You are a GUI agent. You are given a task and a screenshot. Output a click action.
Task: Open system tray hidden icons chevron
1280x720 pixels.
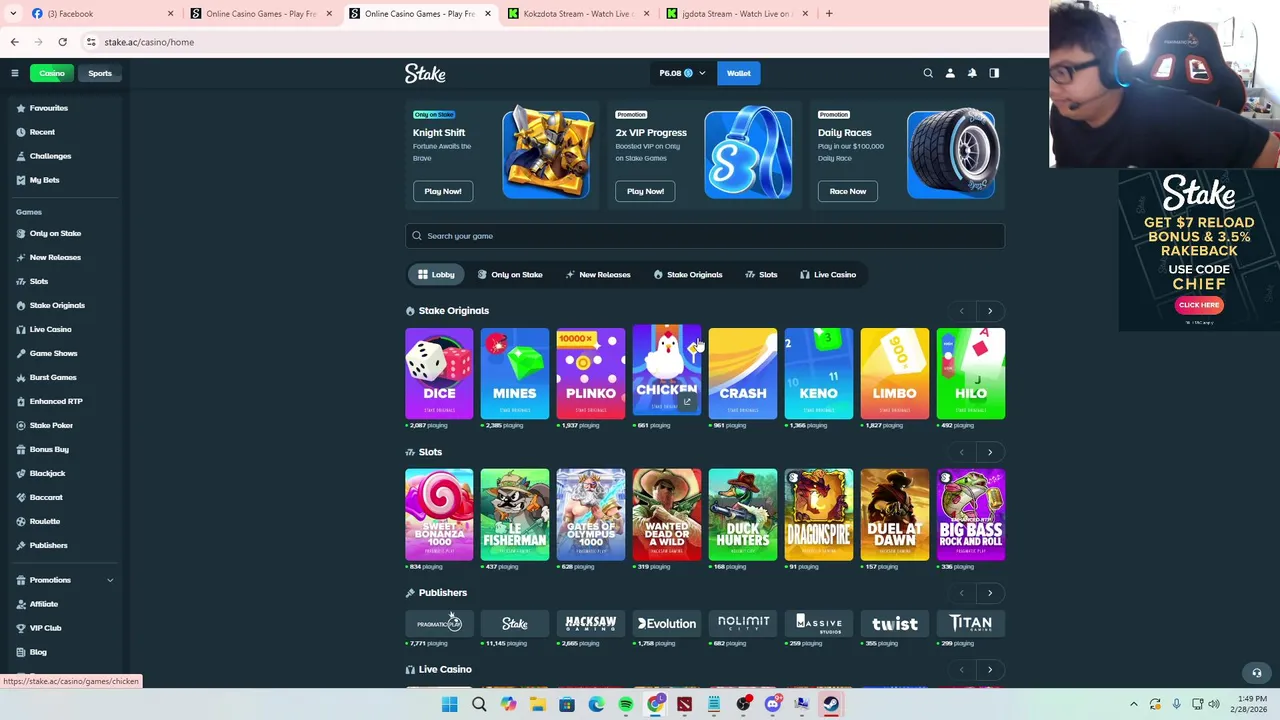1133,705
